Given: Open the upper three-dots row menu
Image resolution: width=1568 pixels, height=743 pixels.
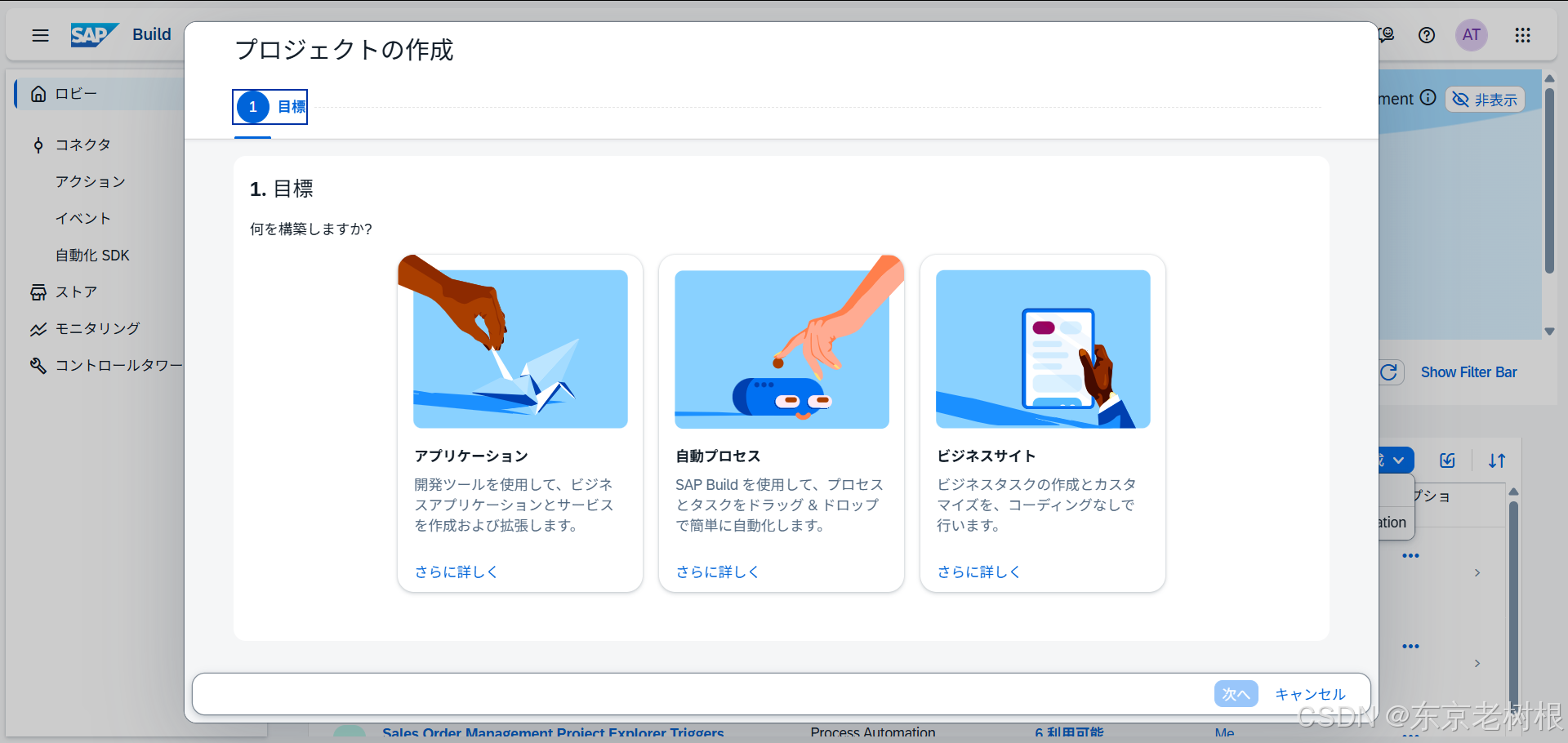Looking at the screenshot, I should [x=1410, y=556].
